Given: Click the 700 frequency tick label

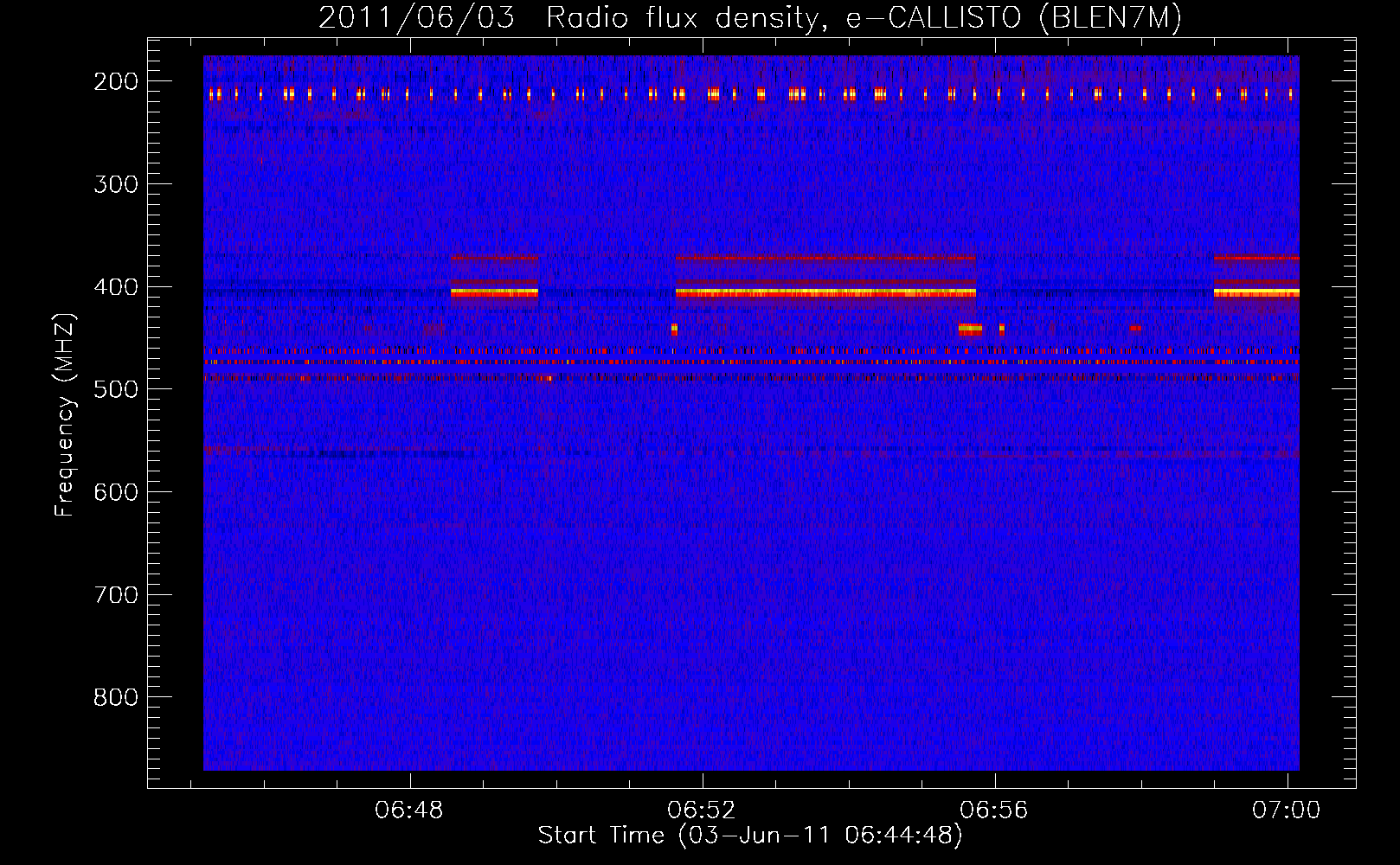Looking at the screenshot, I should pos(115,595).
